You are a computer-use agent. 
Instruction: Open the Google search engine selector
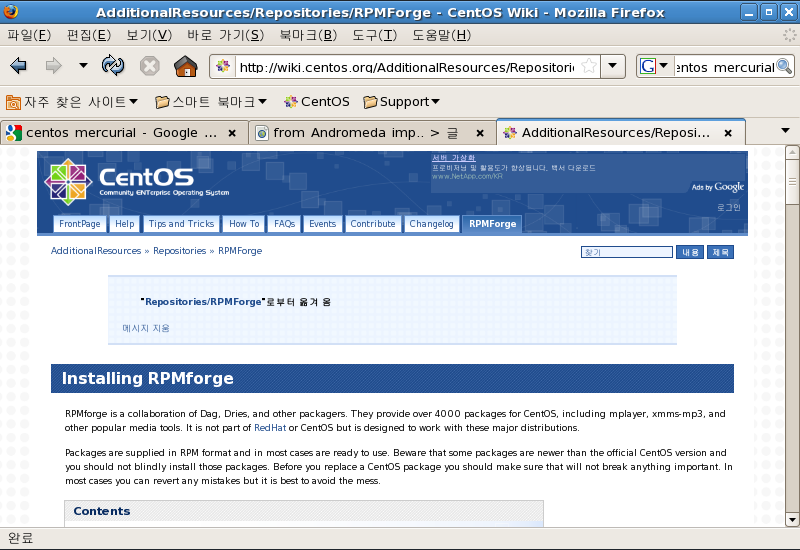pyautogui.click(x=655, y=66)
